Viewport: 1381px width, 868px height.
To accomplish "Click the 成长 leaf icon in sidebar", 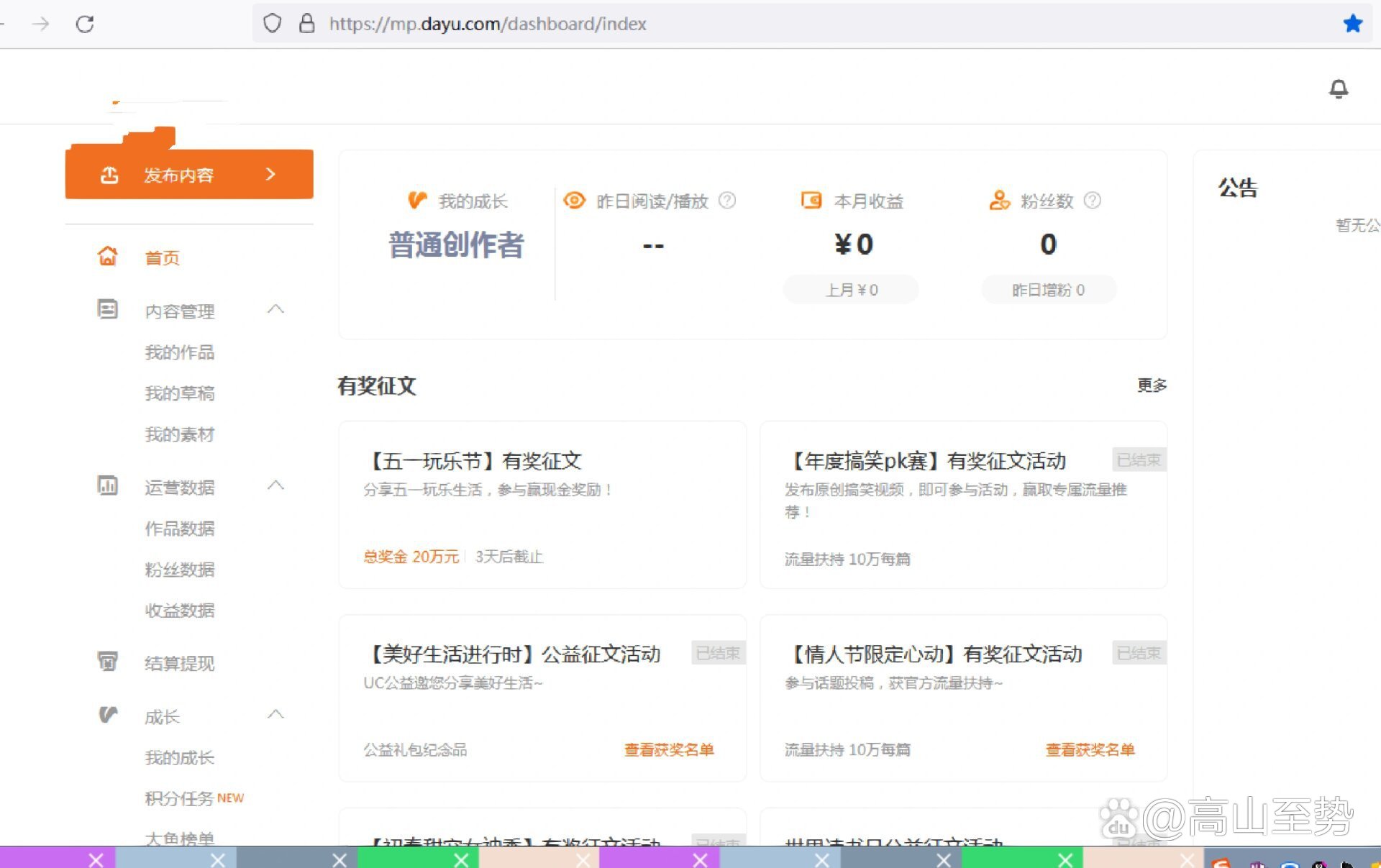I will (108, 715).
